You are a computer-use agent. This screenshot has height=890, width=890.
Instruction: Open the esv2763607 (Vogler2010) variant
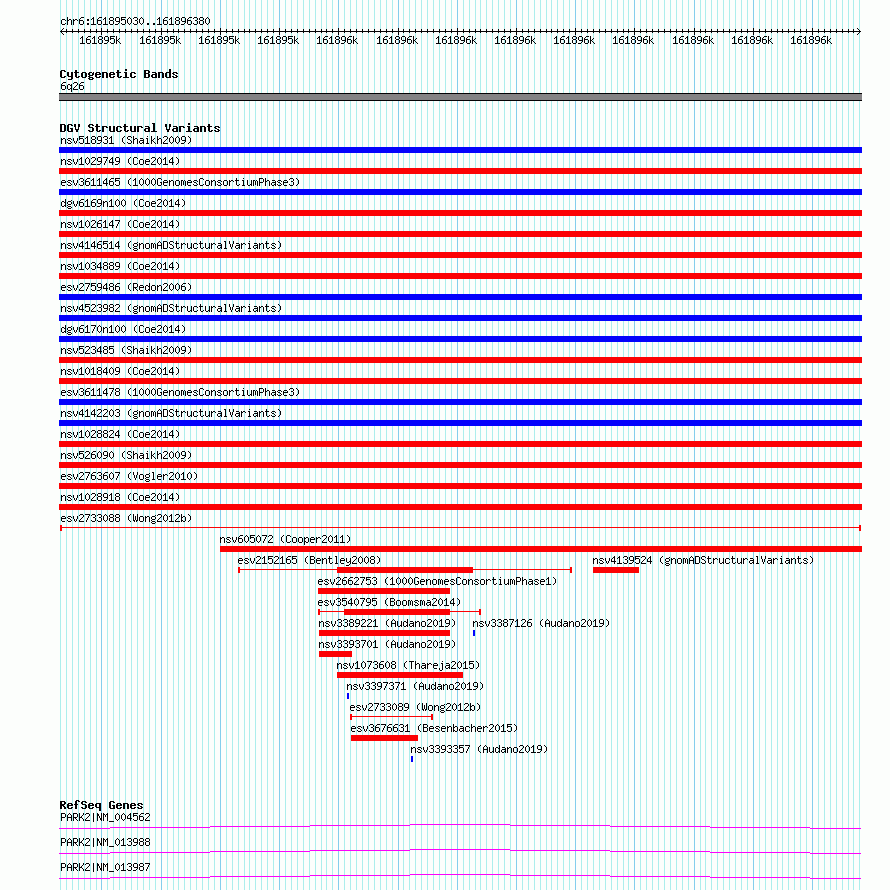129,476
